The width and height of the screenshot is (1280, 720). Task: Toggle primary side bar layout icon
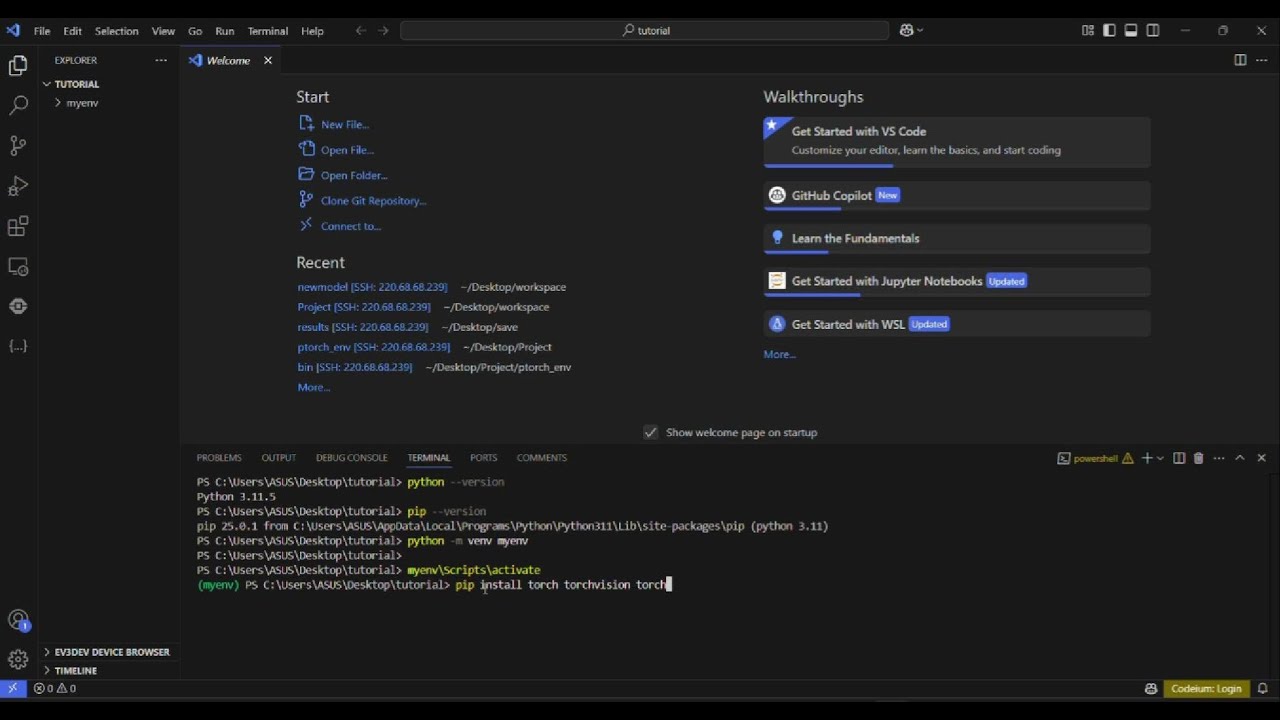pos(1109,30)
